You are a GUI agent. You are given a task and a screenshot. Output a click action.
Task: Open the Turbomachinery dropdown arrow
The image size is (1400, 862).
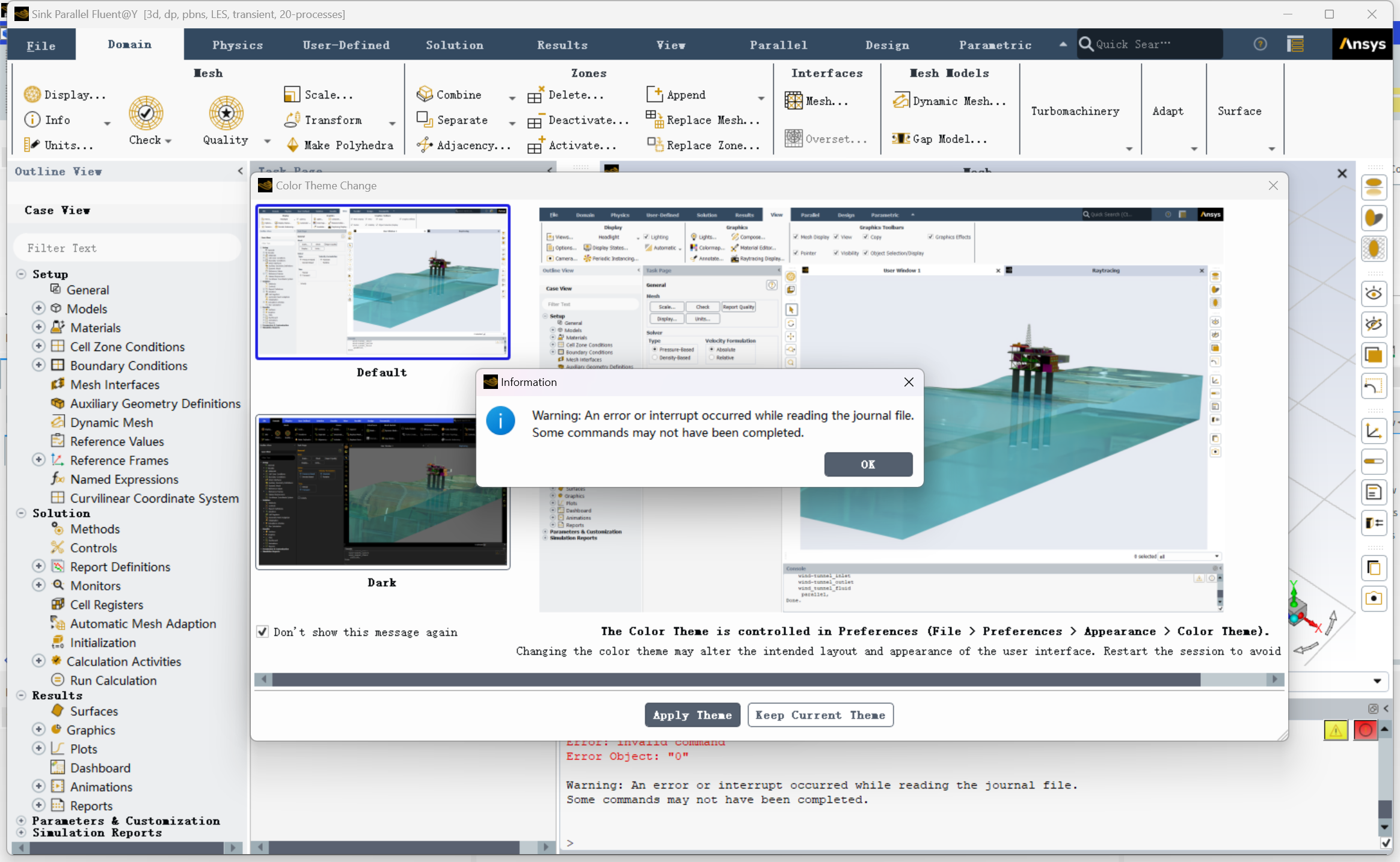pyautogui.click(x=1129, y=148)
